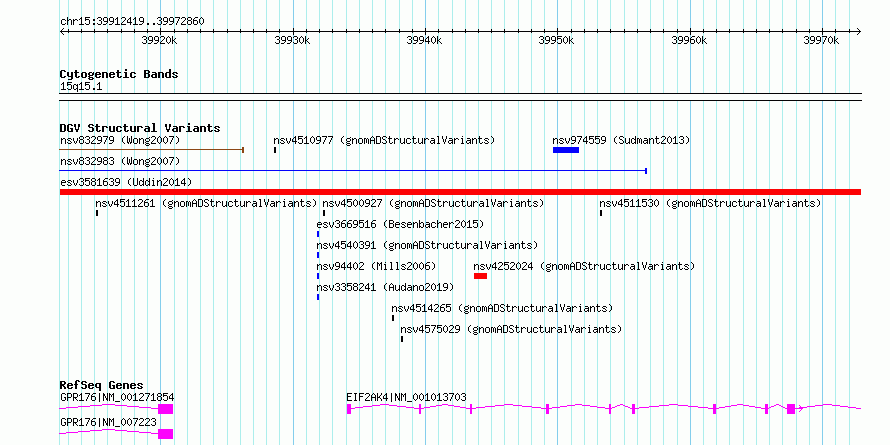Click the nsv4511261 gnomAD variant label
The width and height of the screenshot is (890, 445).
point(206,203)
